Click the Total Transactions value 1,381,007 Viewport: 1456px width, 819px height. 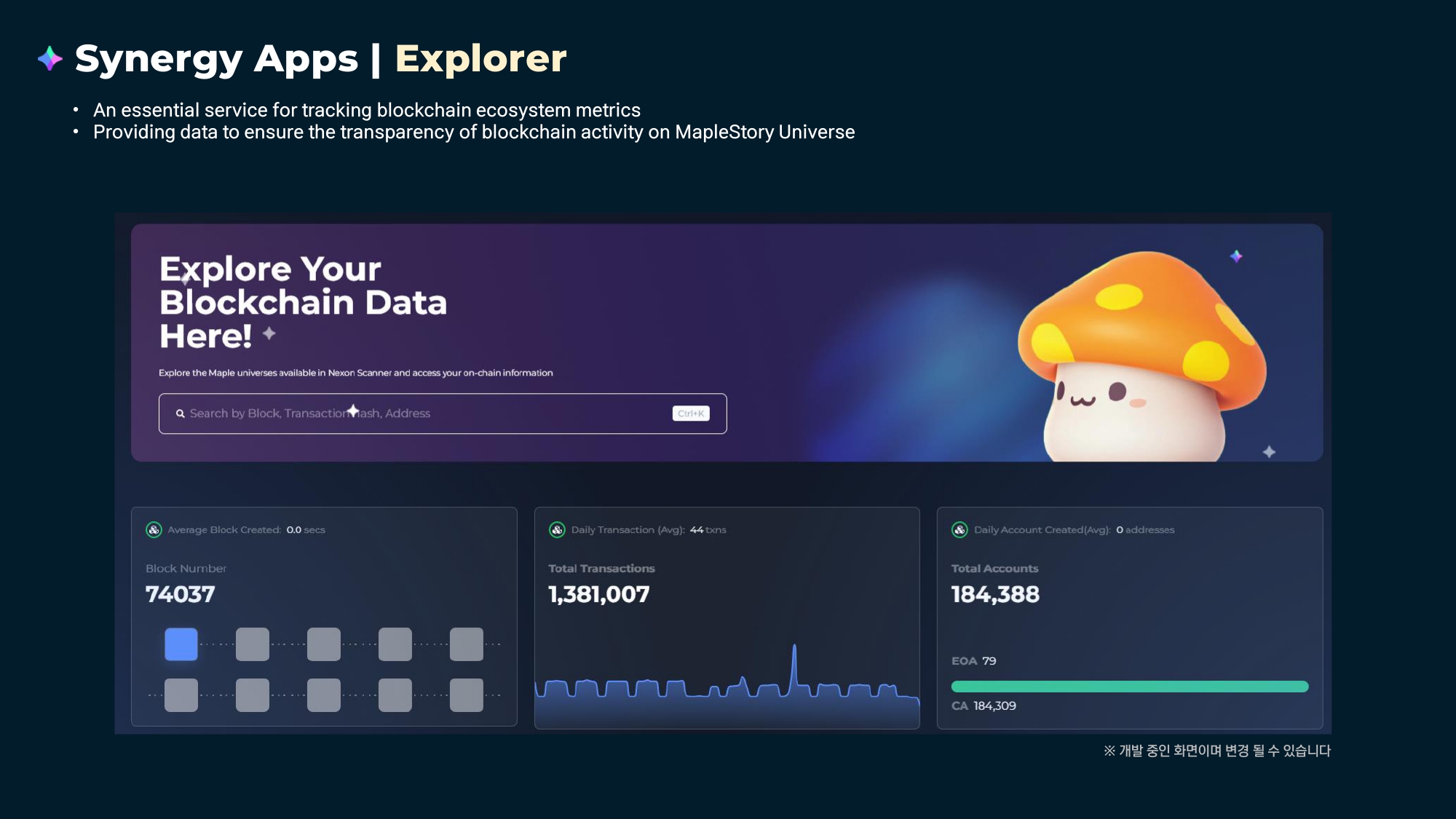(x=598, y=595)
